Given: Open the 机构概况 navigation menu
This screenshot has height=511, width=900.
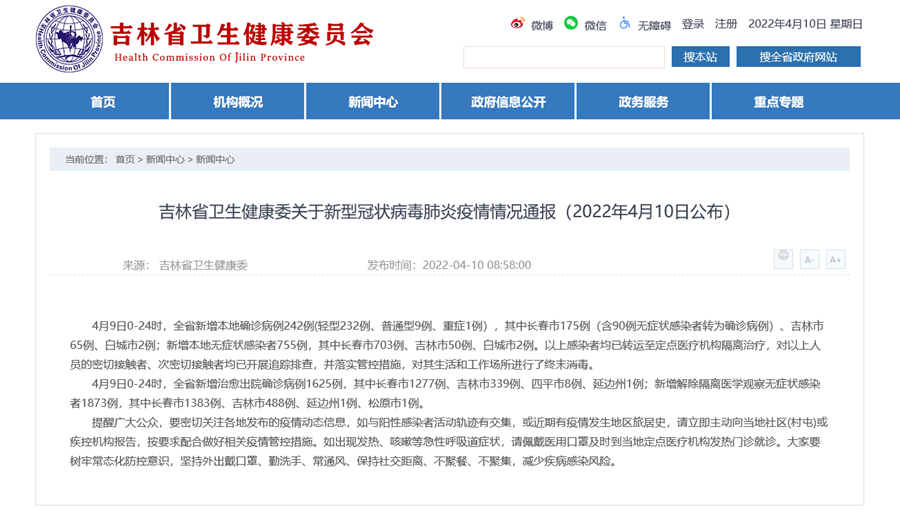Looking at the screenshot, I should (238, 102).
